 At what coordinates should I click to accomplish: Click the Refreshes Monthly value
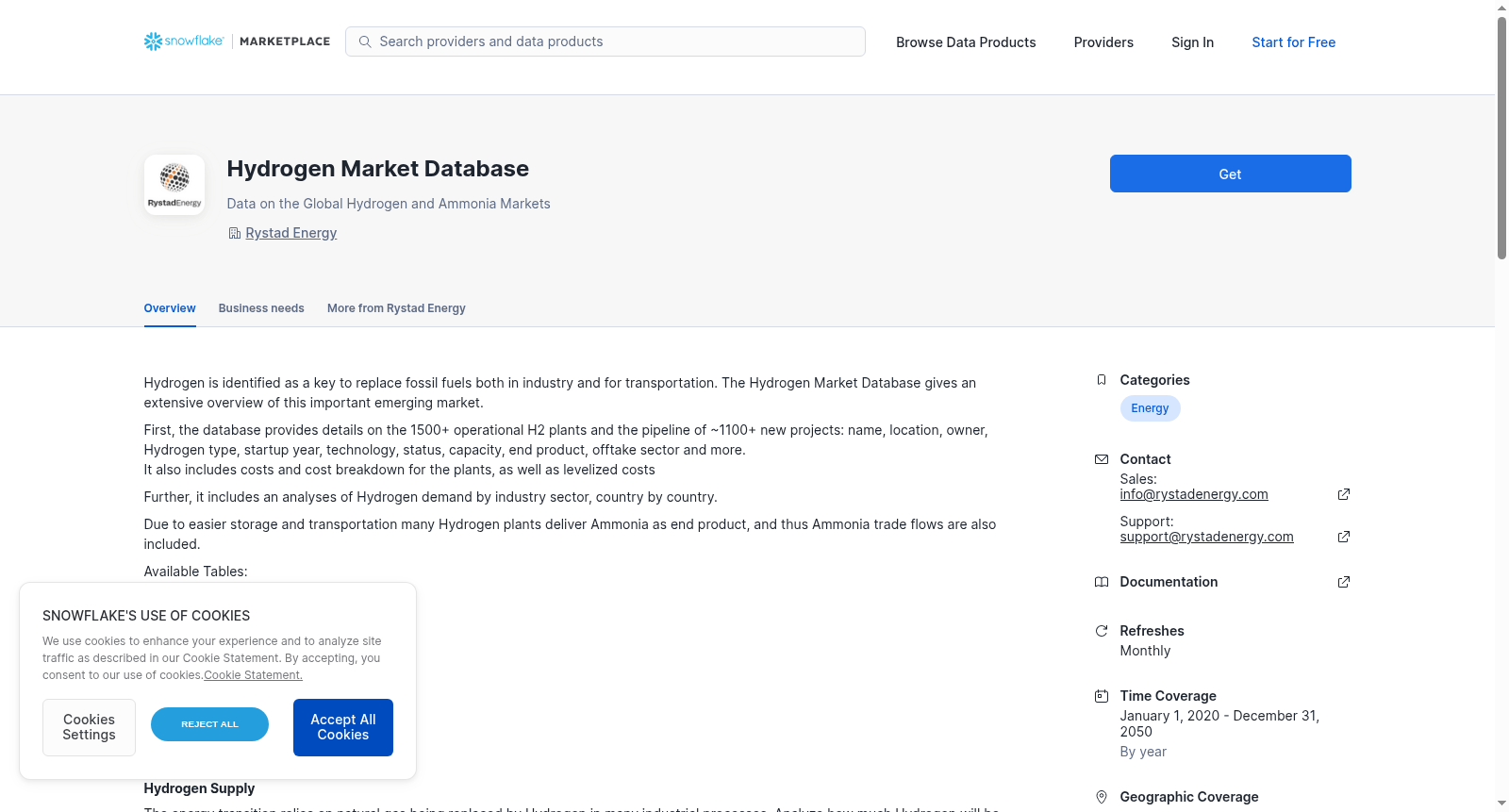[x=1145, y=651]
